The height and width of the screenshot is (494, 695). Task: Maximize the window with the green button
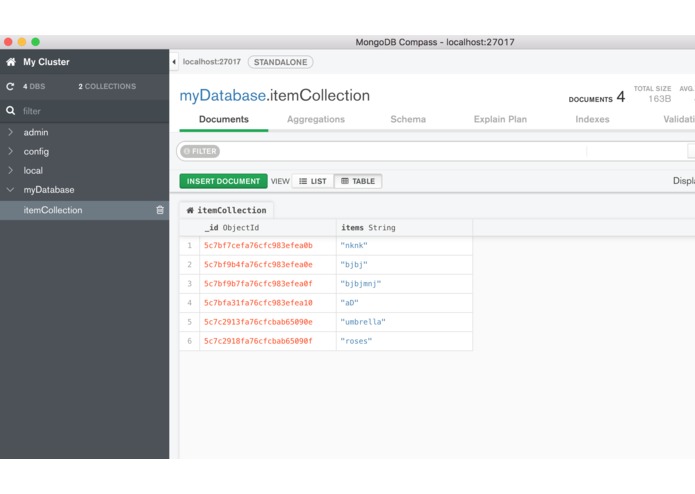click(x=35, y=42)
